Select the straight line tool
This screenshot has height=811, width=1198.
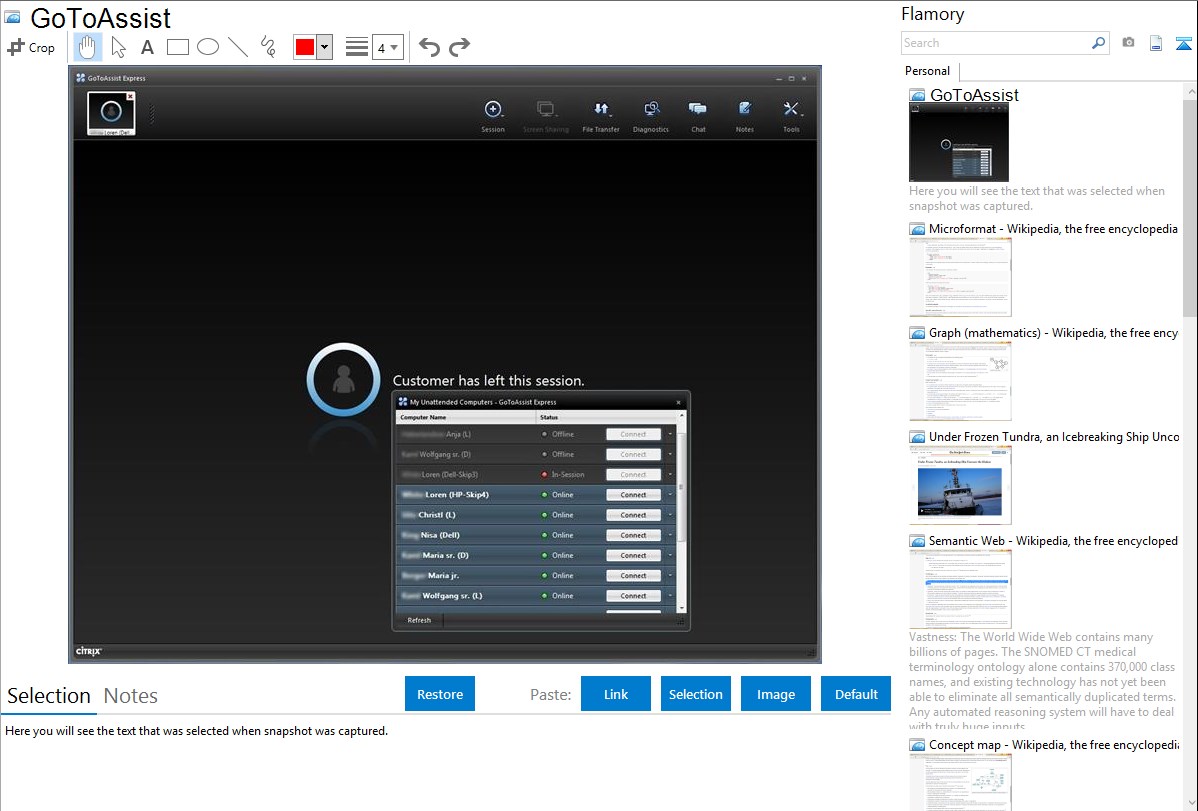[238, 47]
